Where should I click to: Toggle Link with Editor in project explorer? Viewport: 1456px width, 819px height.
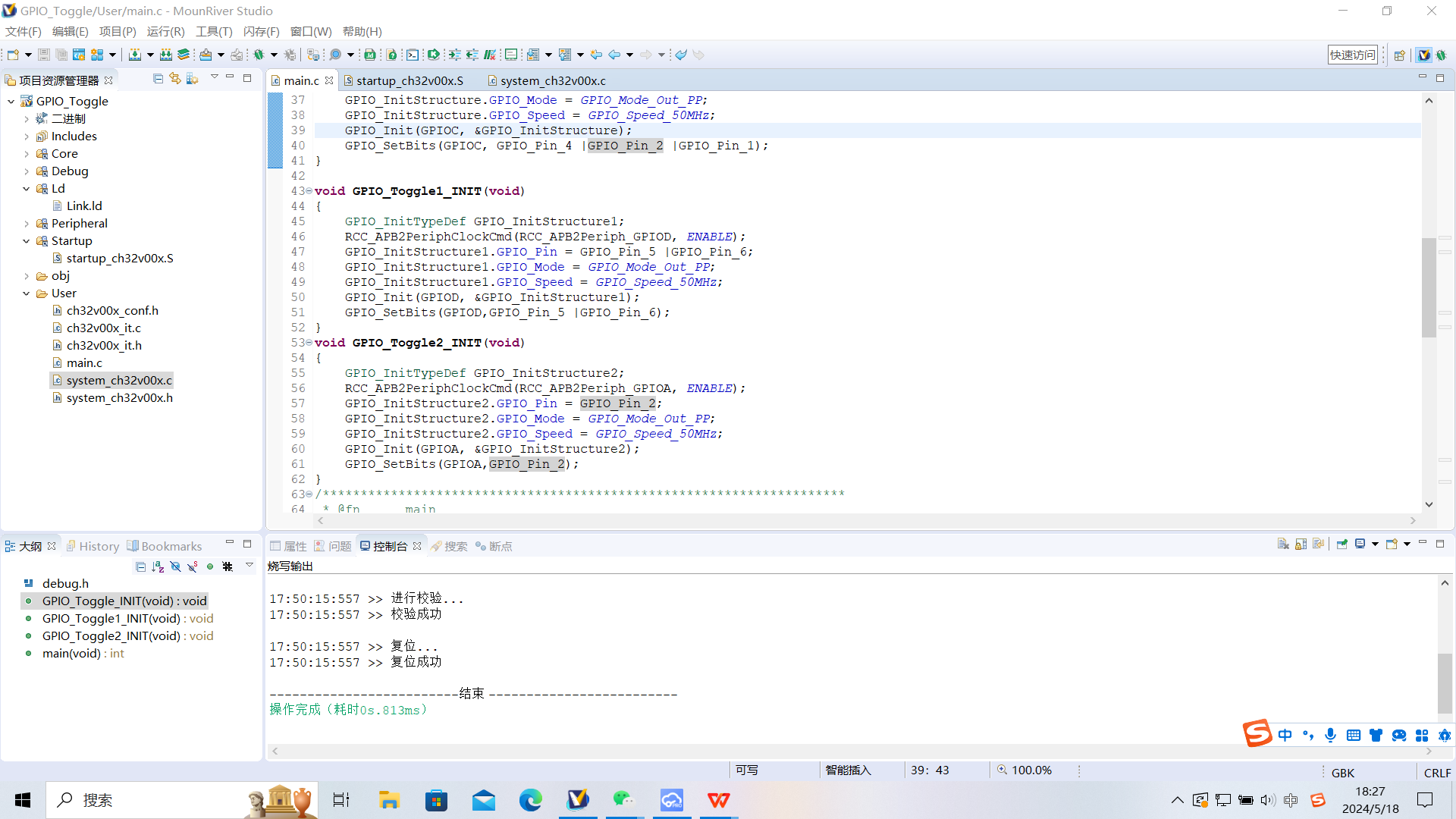[x=175, y=79]
